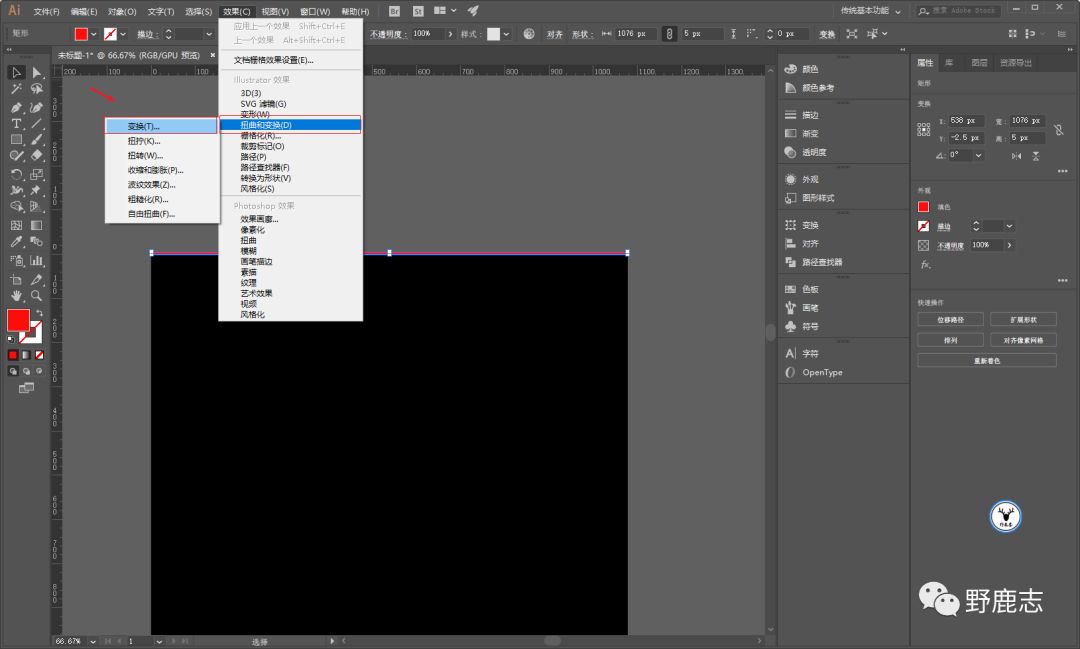
Task: Select the Zoom magnifier tool
Action: coord(37,296)
